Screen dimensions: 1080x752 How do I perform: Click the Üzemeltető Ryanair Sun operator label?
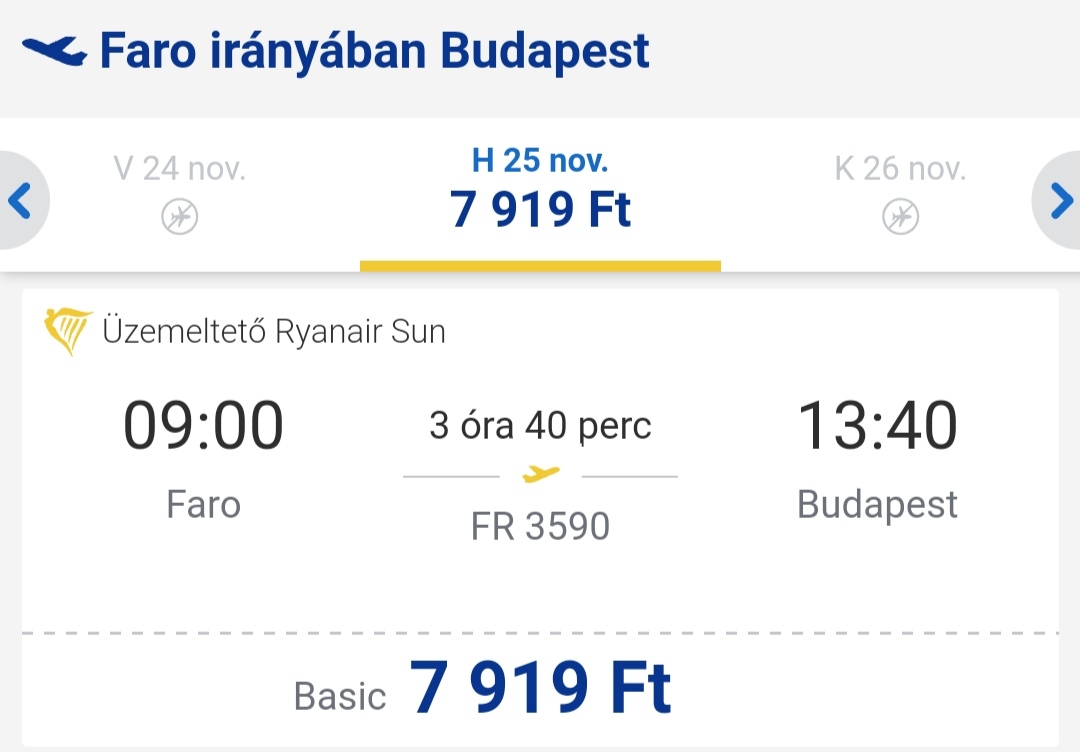274,331
